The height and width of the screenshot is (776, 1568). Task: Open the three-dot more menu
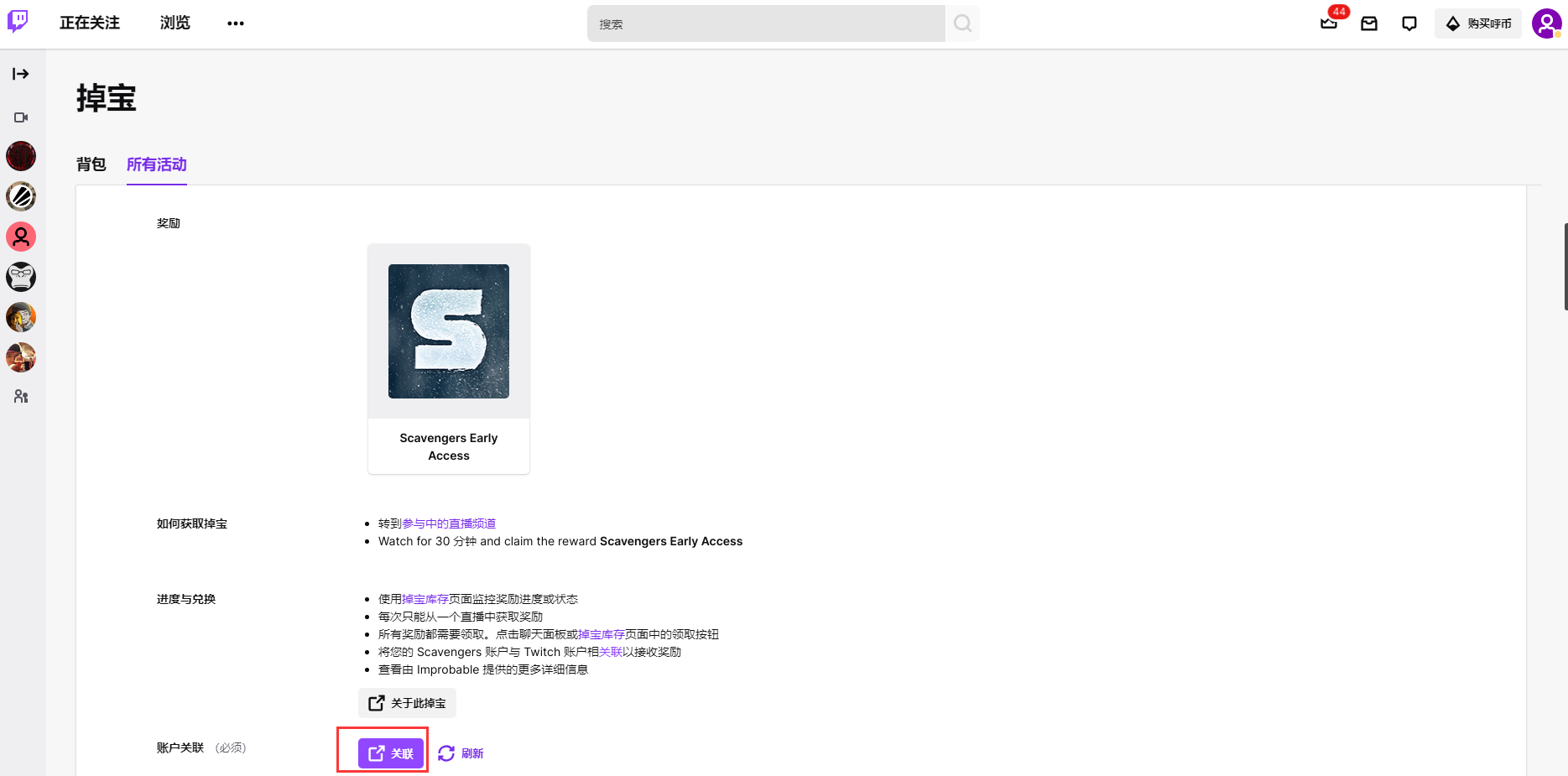coord(236,23)
